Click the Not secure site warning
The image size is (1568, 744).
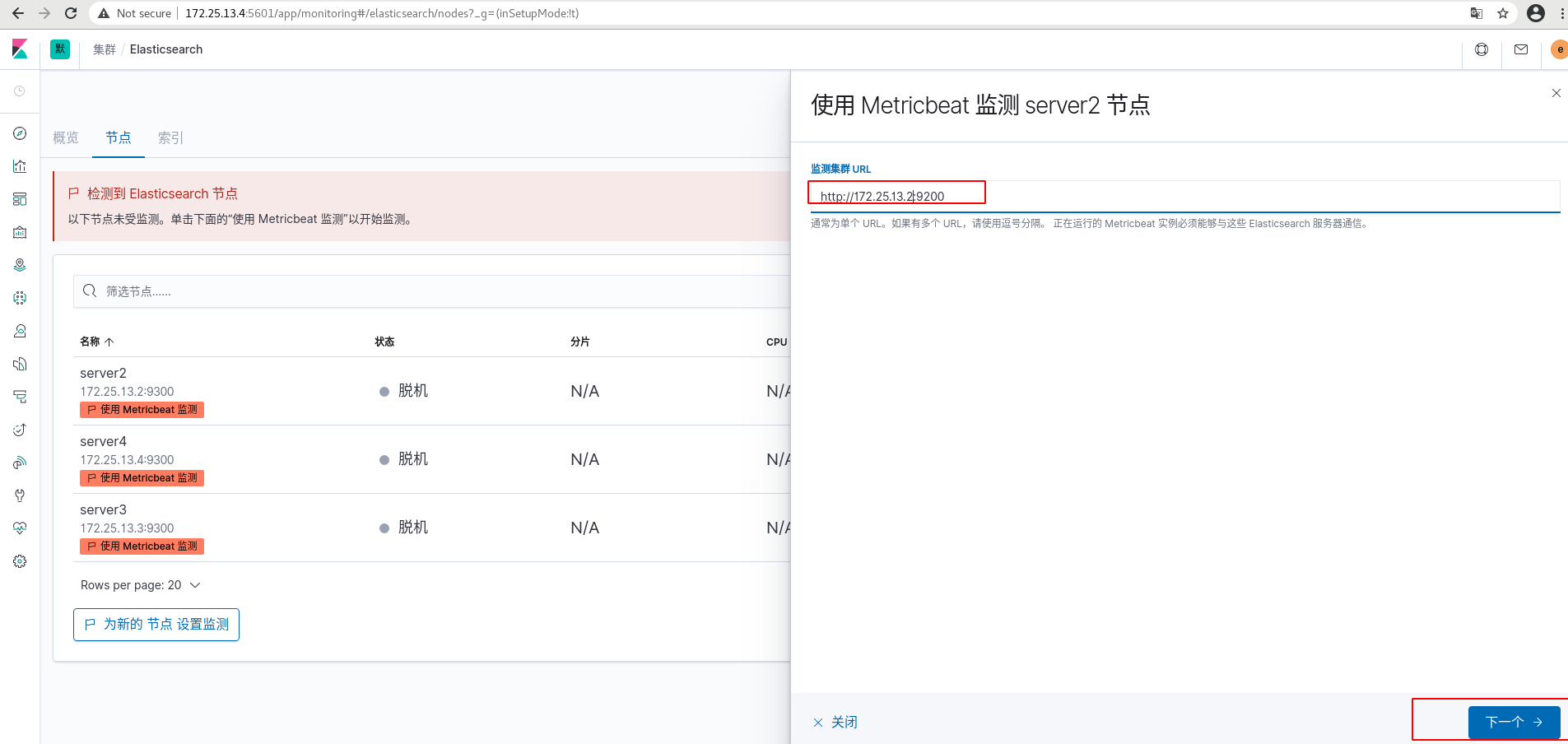click(135, 13)
